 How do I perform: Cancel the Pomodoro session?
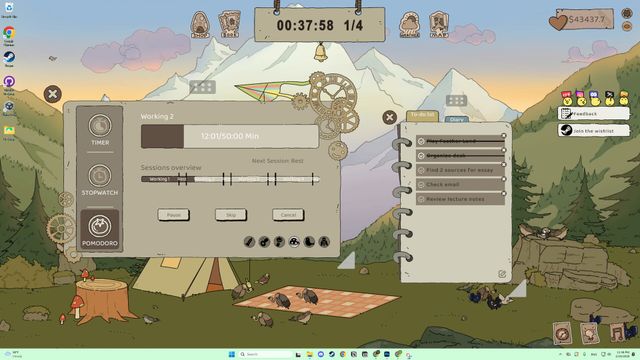(288, 215)
